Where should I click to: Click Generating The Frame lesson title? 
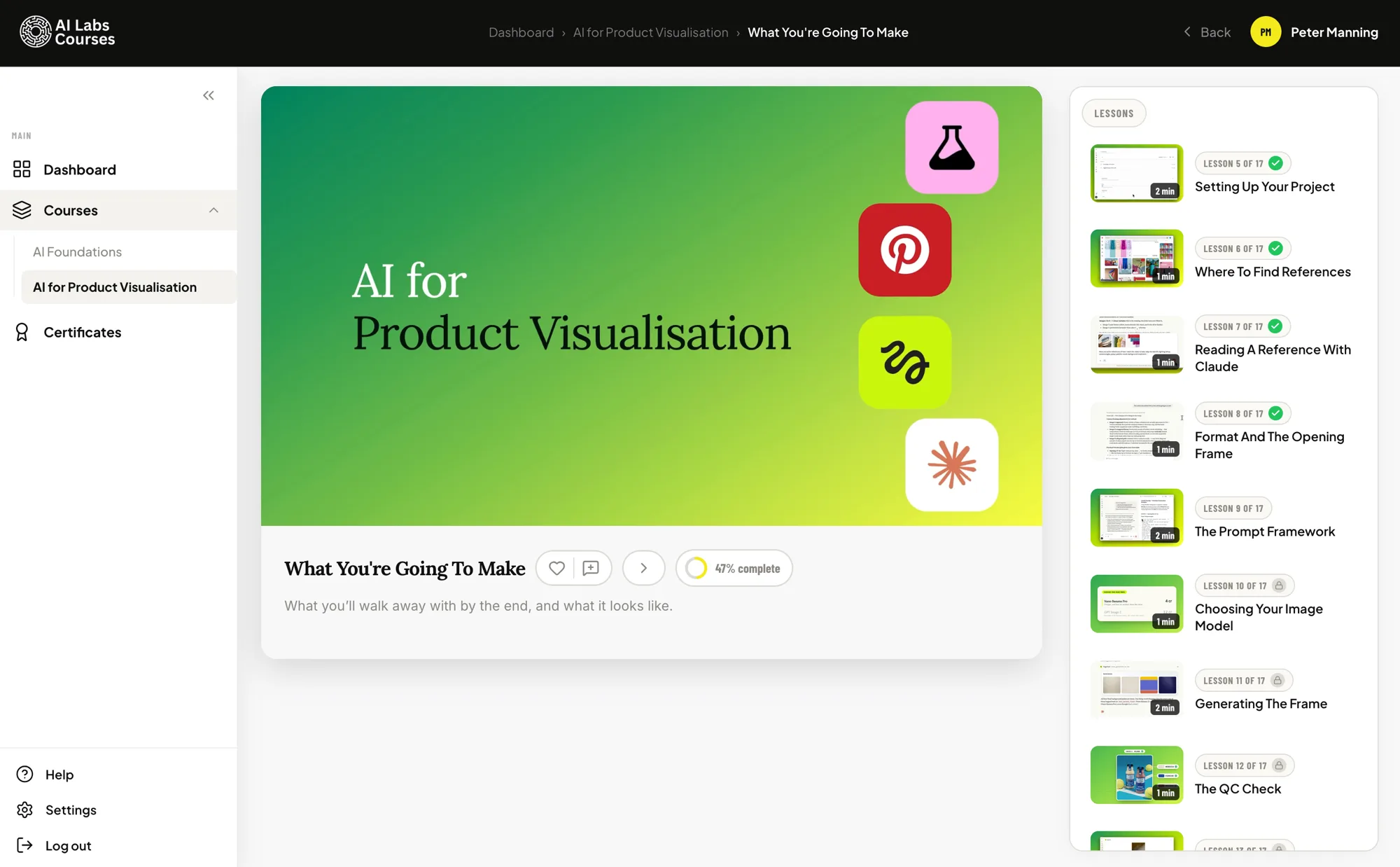[1261, 703]
